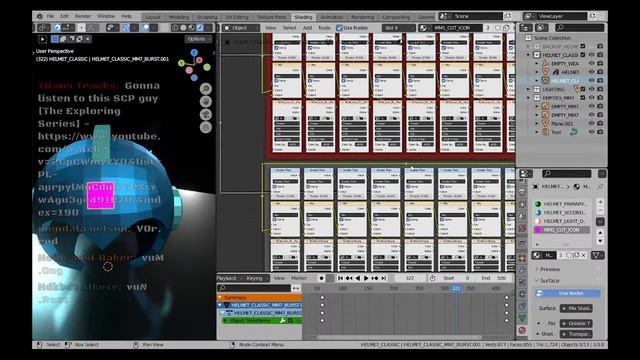Select HELMET_SECOND material slot

562,212
